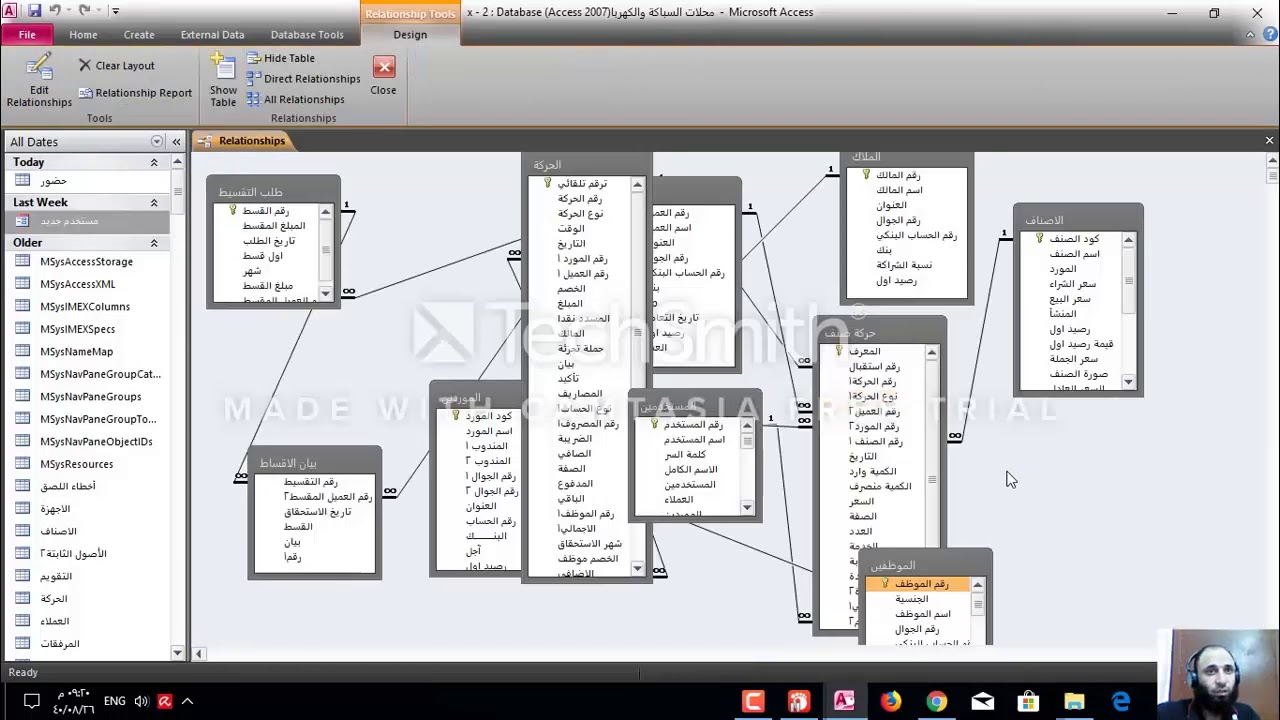Open the Redo history dropdown arrow
This screenshot has height=720, width=1280.
pyautogui.click(x=98, y=11)
